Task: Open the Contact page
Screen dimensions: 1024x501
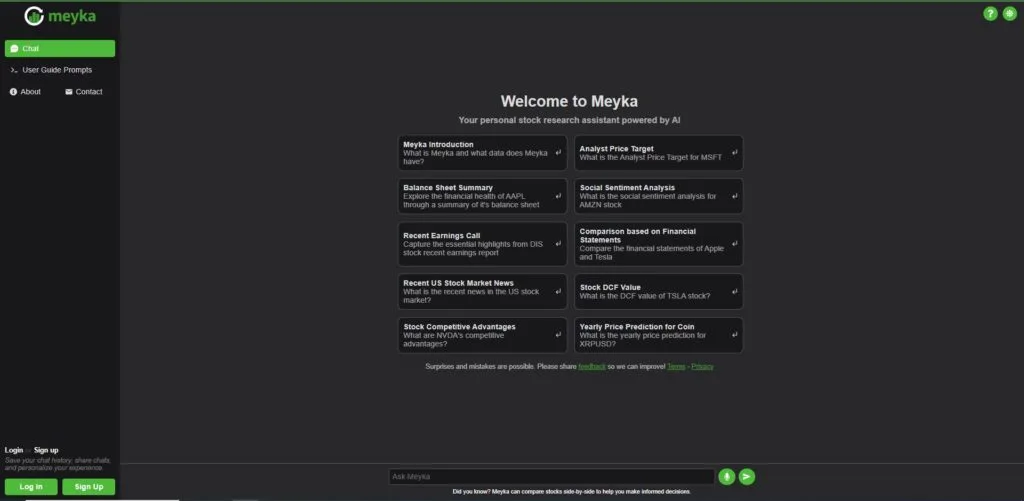Action: pos(84,92)
